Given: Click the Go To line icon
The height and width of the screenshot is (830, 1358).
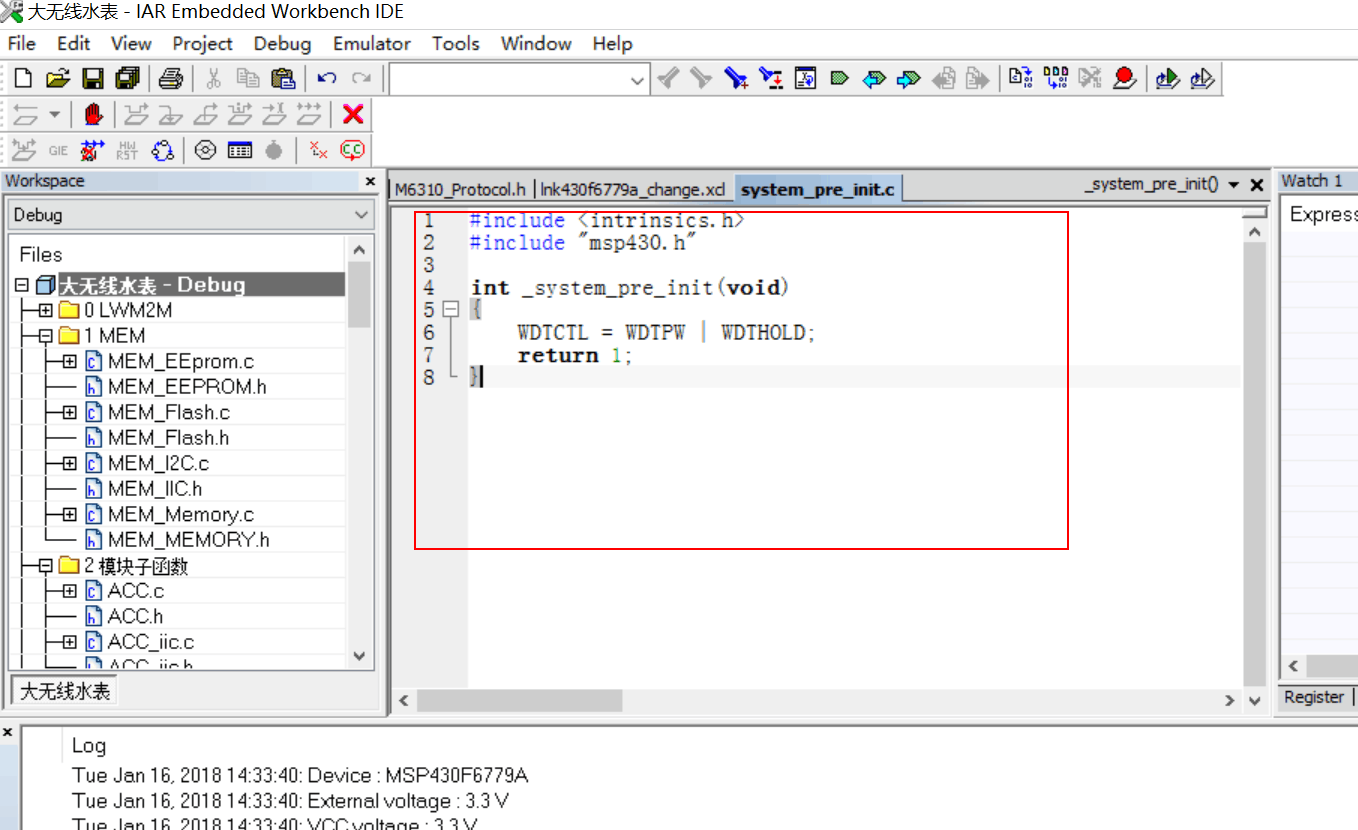Looking at the screenshot, I should click(805, 78).
